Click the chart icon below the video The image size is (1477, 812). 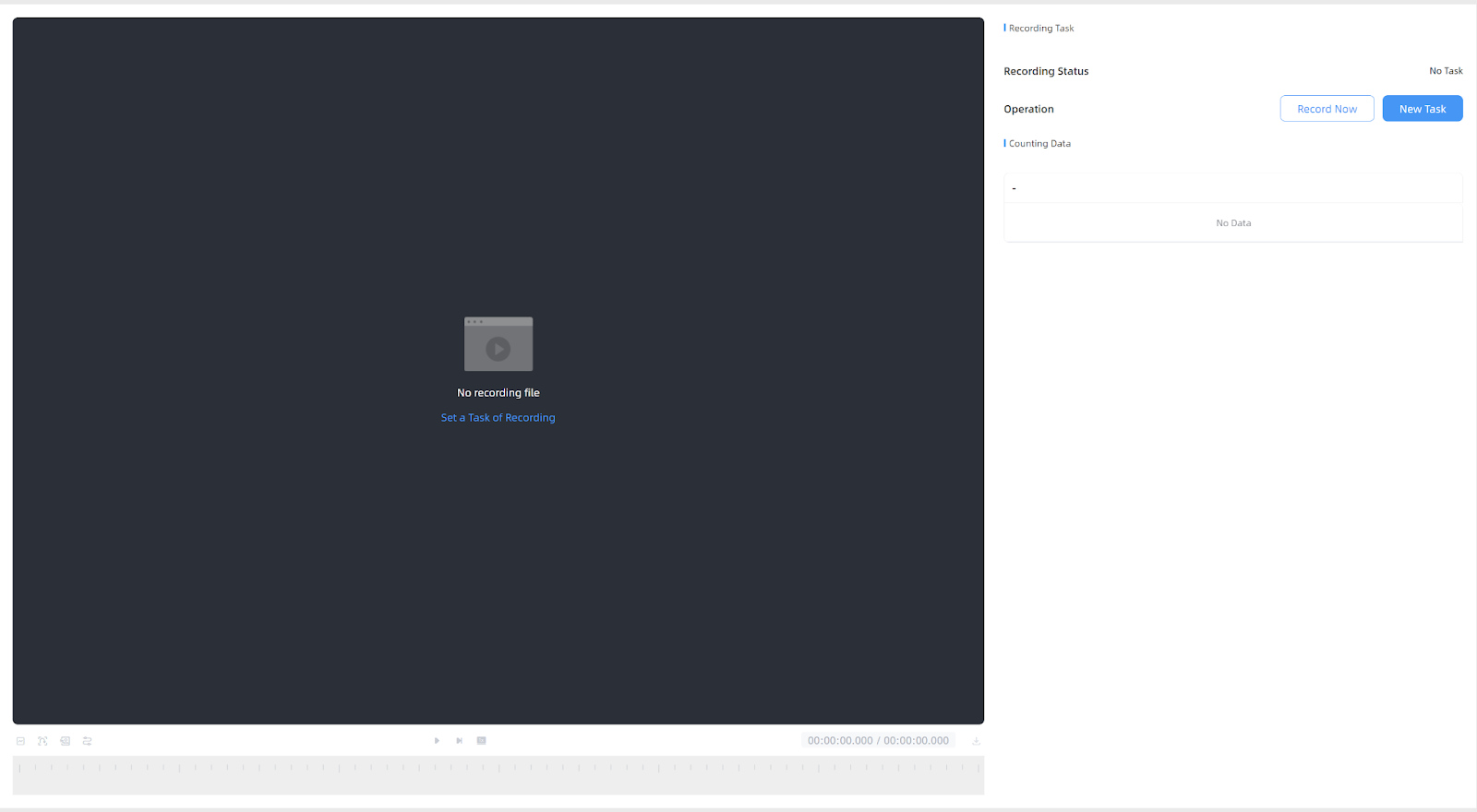click(20, 741)
